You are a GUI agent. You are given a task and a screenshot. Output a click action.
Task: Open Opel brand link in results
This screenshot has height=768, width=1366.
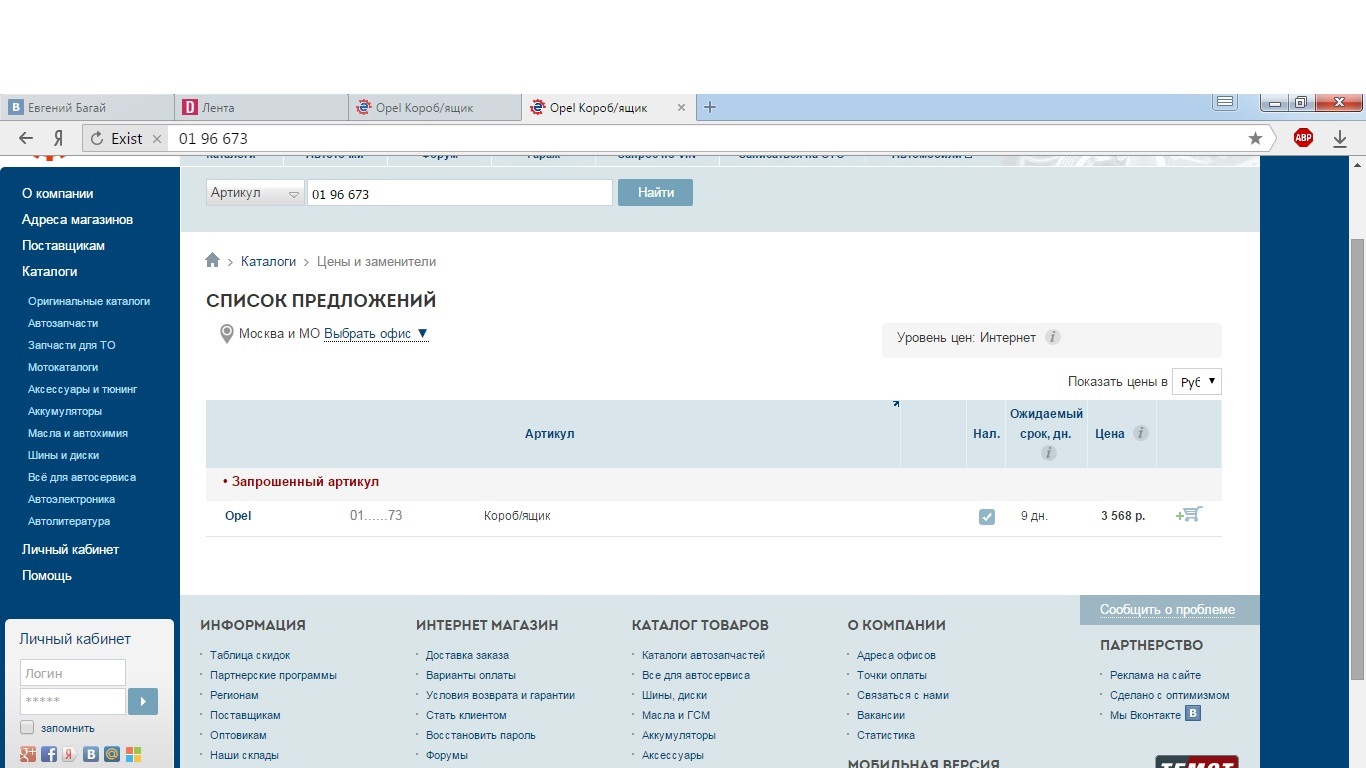pos(238,516)
